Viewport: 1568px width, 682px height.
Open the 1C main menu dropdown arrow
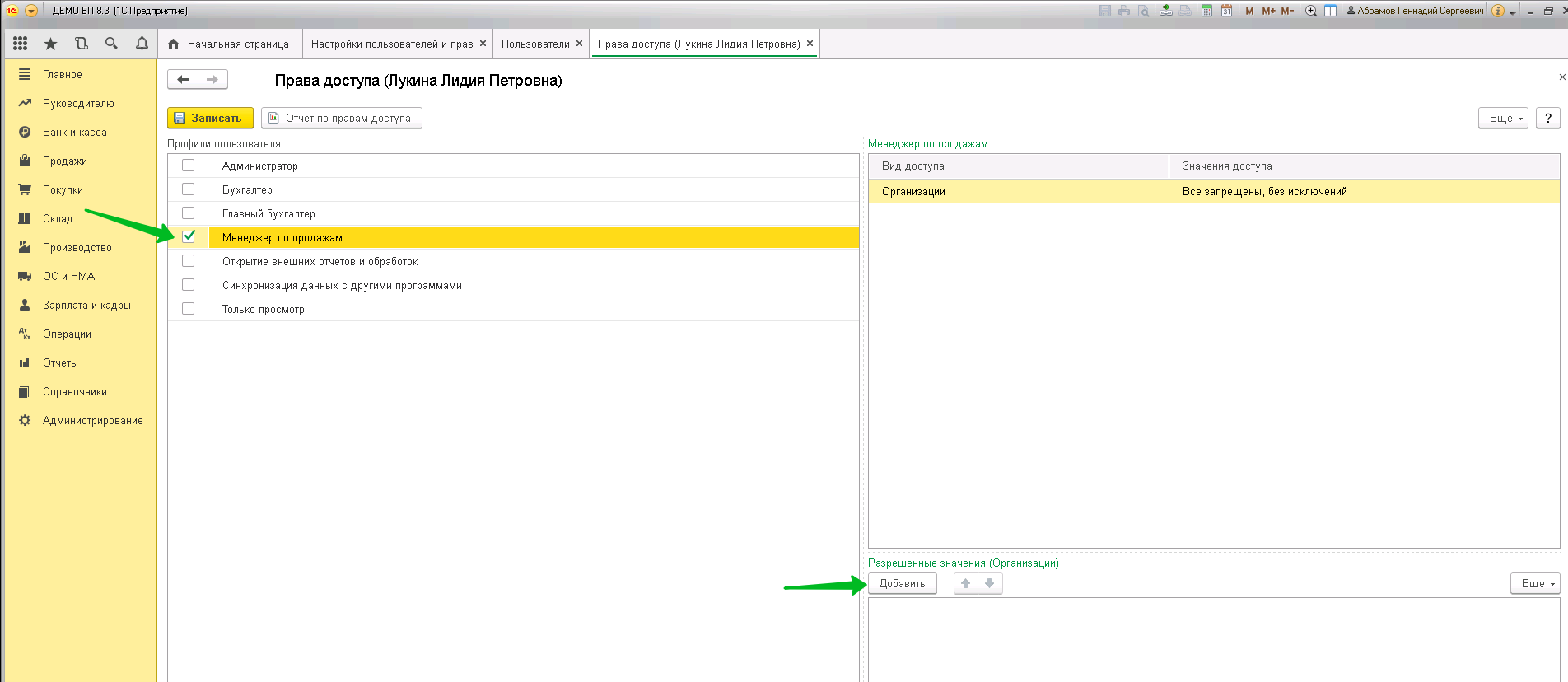31,11
